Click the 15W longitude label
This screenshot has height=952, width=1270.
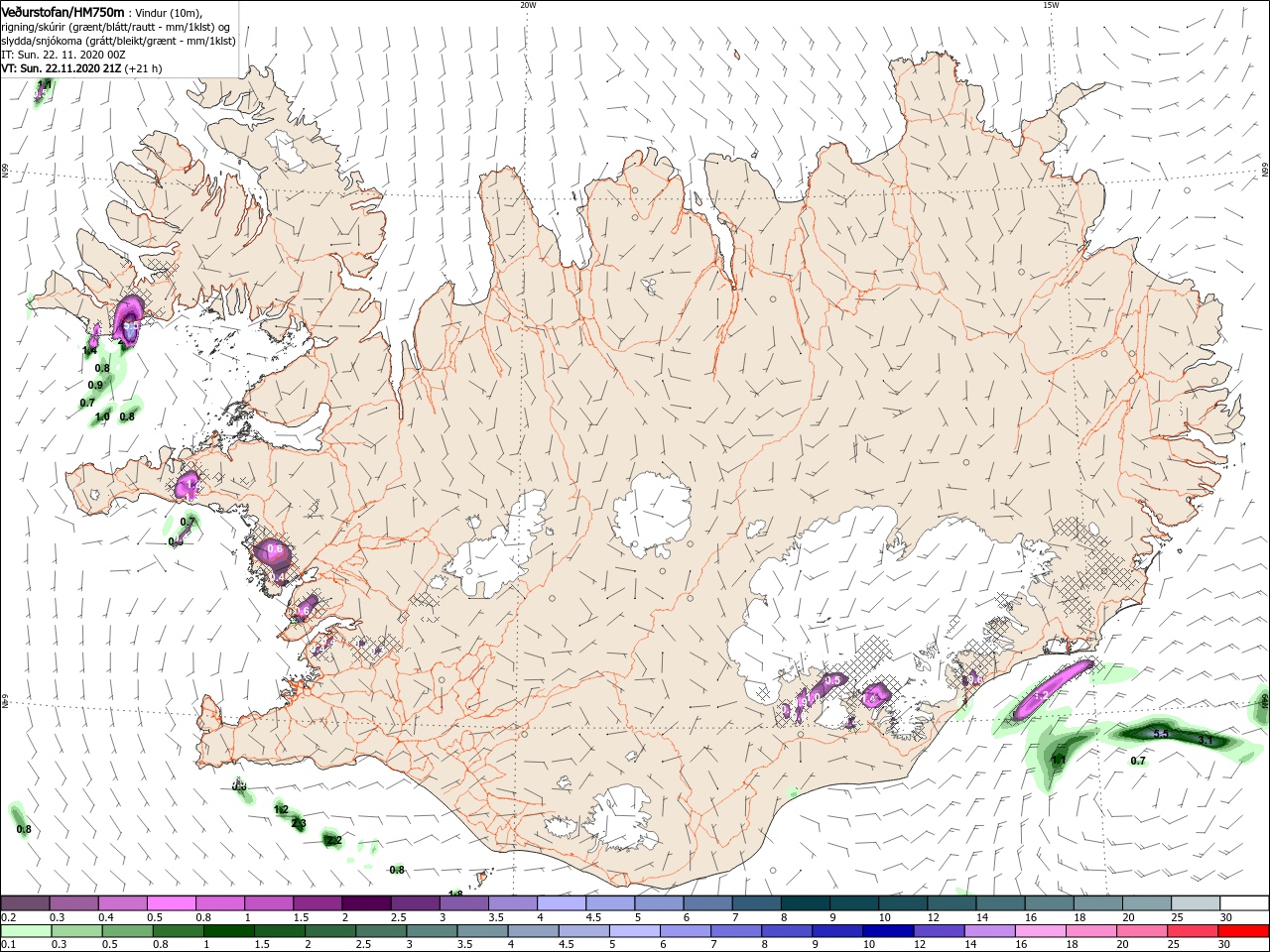pyautogui.click(x=1051, y=5)
